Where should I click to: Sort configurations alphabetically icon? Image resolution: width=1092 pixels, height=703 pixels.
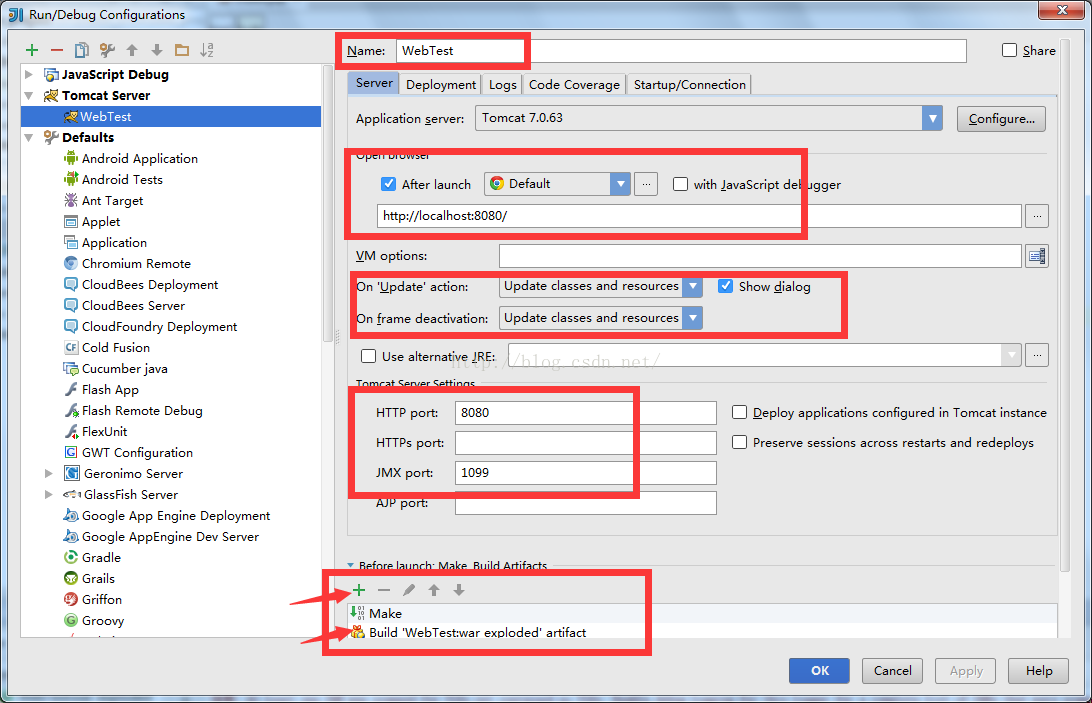(x=207, y=50)
